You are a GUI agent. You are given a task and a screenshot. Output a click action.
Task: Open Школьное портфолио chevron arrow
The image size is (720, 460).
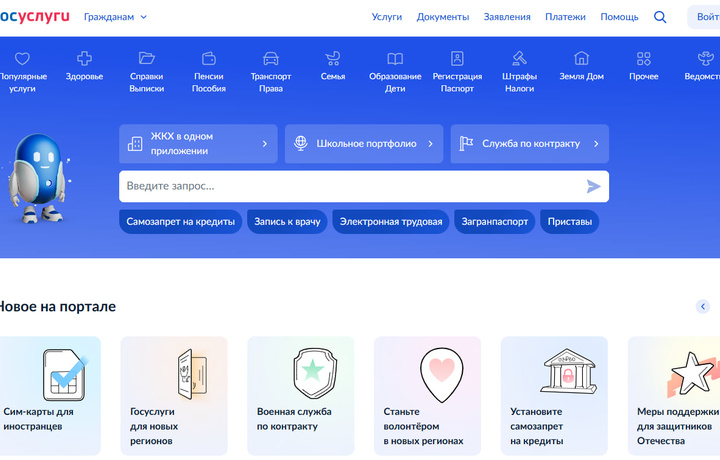[x=430, y=144]
